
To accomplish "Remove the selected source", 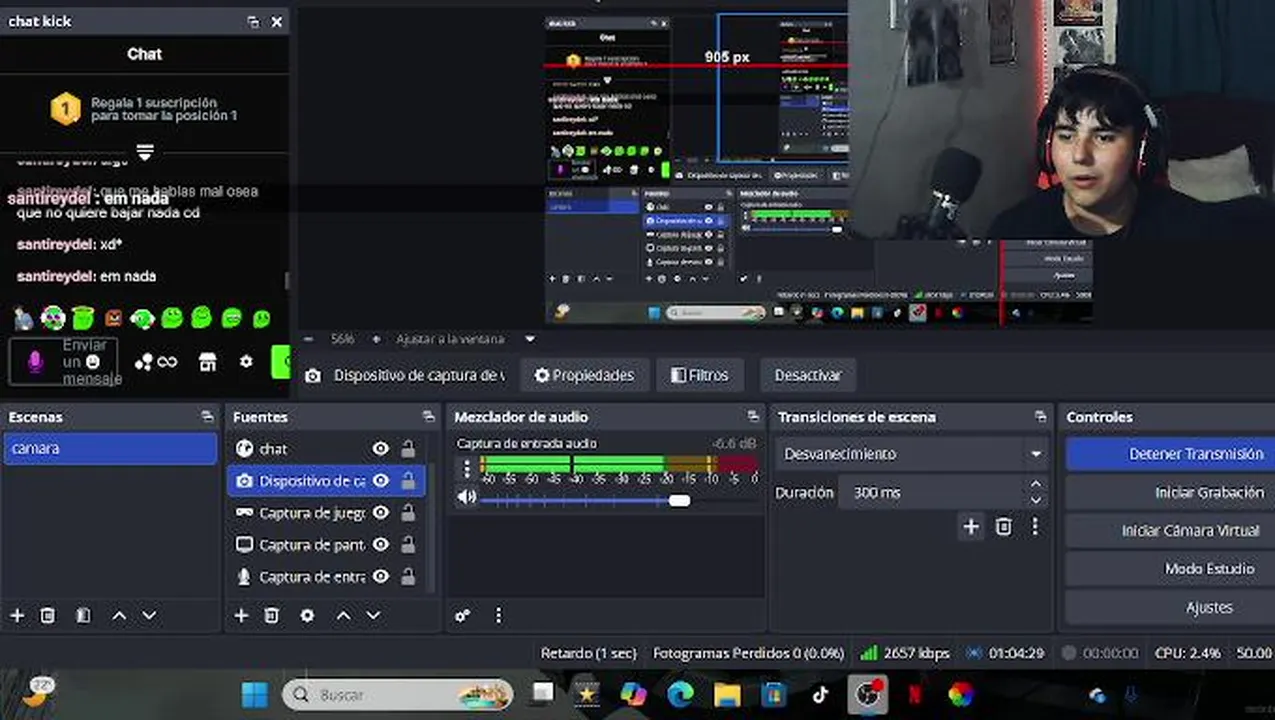I will coord(271,615).
